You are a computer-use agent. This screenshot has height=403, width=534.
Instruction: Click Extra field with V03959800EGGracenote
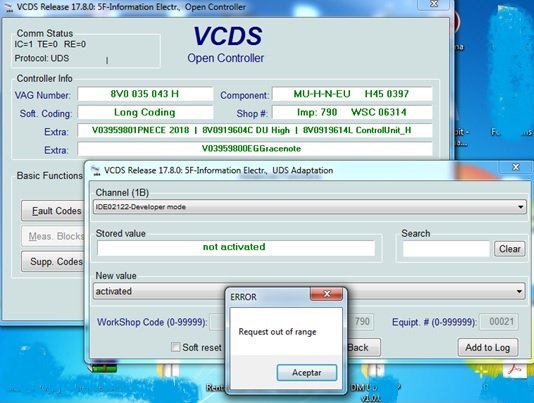[x=255, y=149]
